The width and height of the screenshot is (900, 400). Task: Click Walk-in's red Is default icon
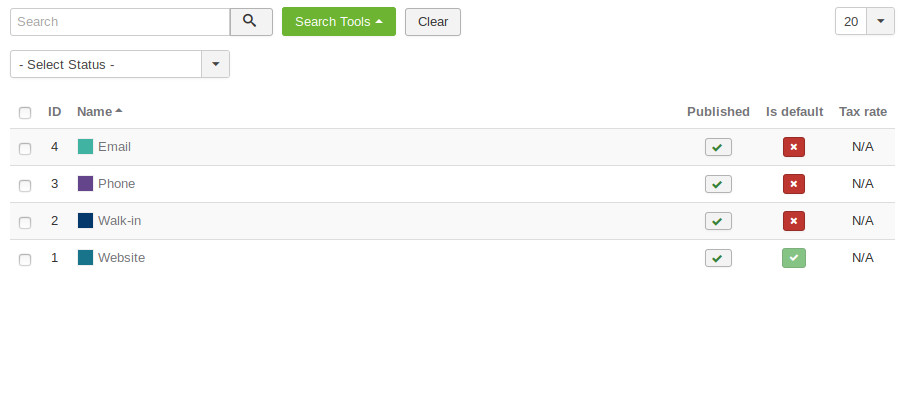(794, 221)
